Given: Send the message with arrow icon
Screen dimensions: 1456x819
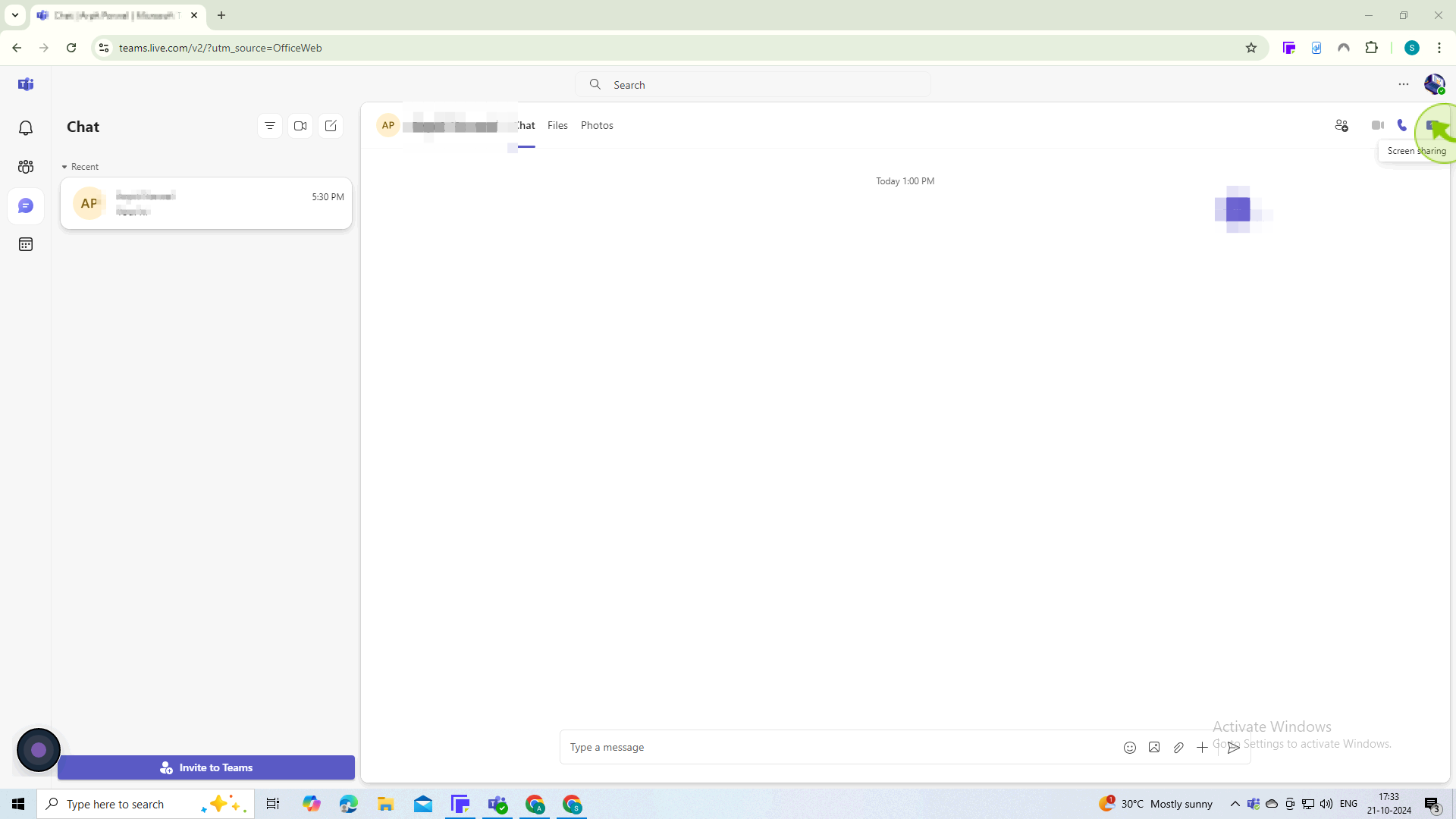Looking at the screenshot, I should [x=1234, y=748].
